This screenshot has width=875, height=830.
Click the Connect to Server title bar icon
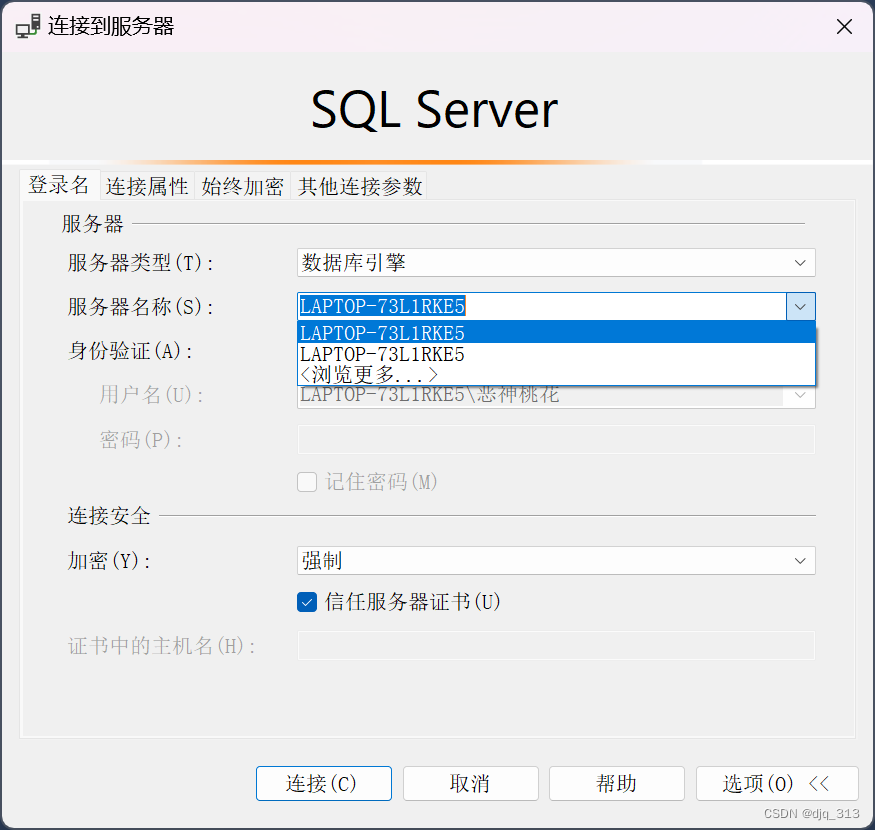coord(28,26)
